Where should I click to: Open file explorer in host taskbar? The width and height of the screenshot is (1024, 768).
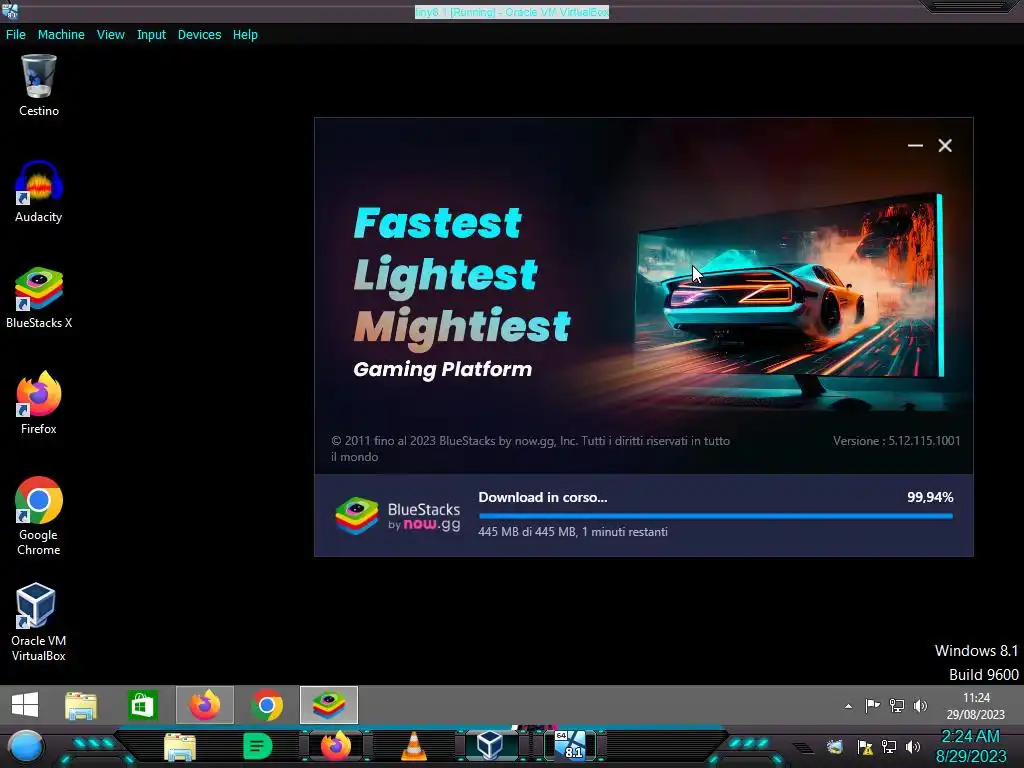click(x=180, y=746)
